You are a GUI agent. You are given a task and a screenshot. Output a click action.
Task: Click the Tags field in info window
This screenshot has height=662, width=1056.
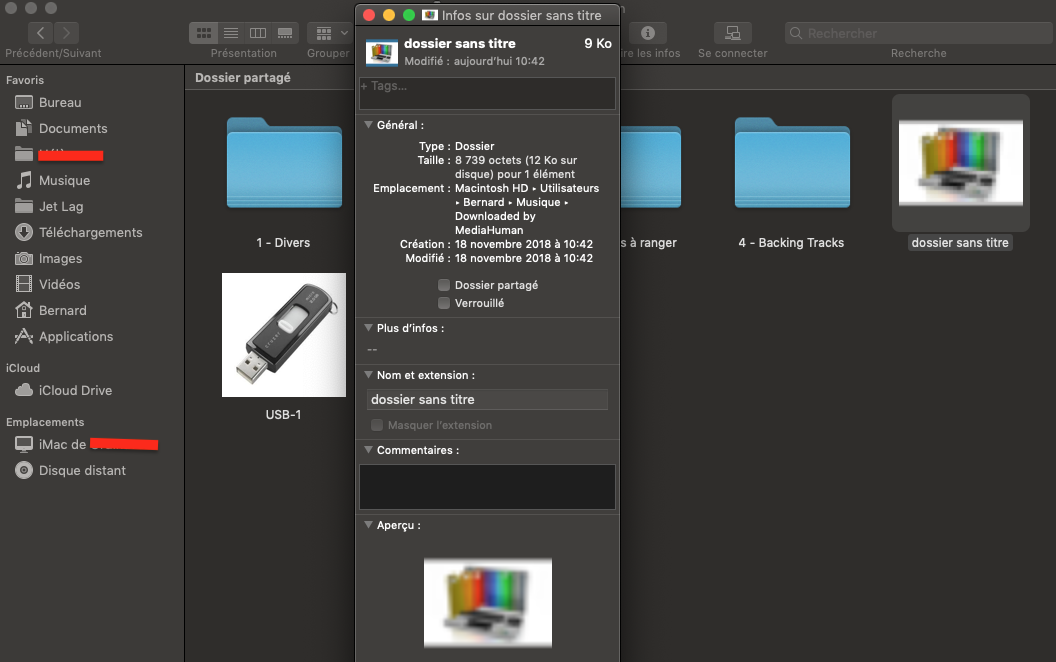(487, 93)
